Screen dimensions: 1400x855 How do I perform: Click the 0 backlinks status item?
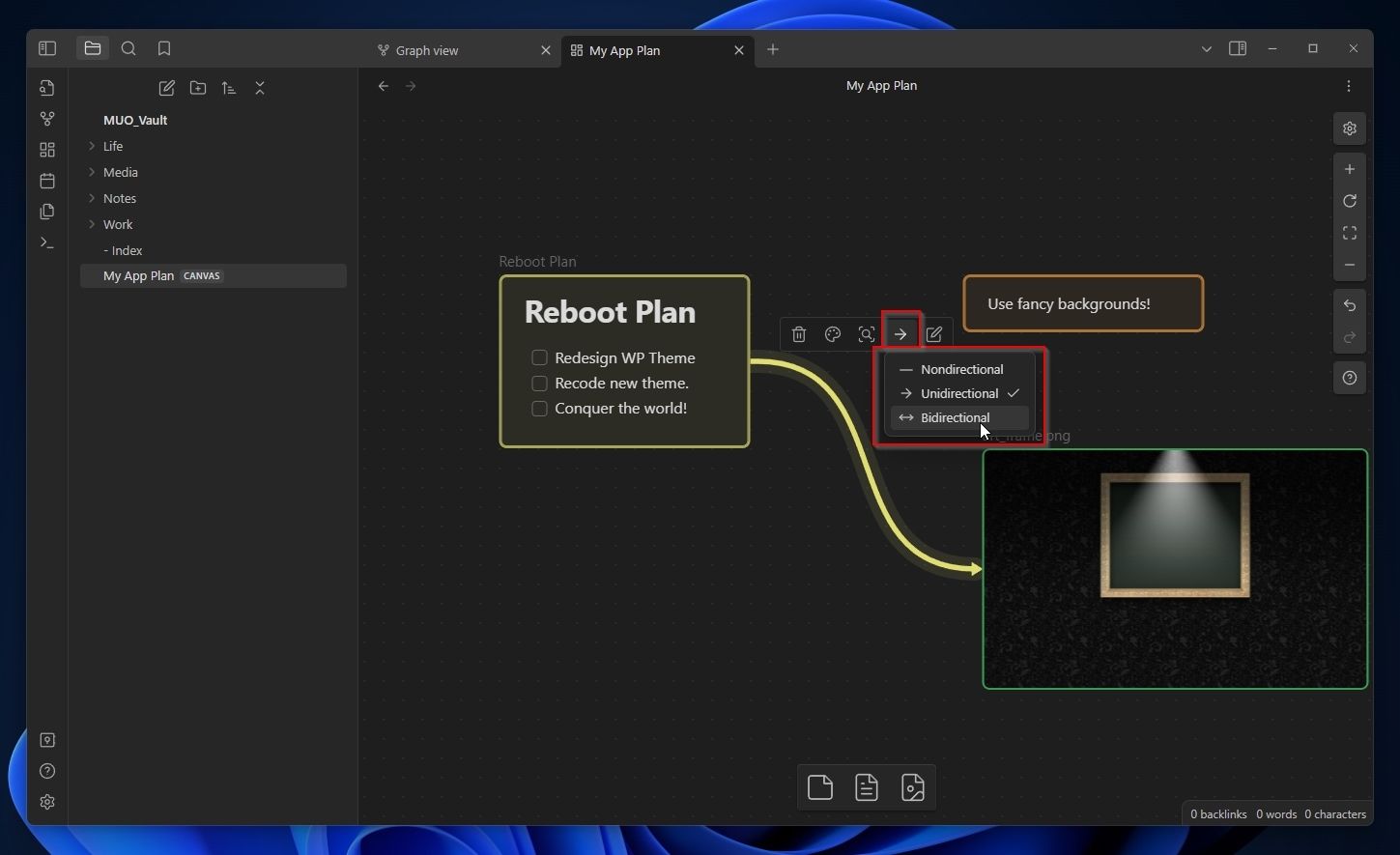[x=1218, y=814]
